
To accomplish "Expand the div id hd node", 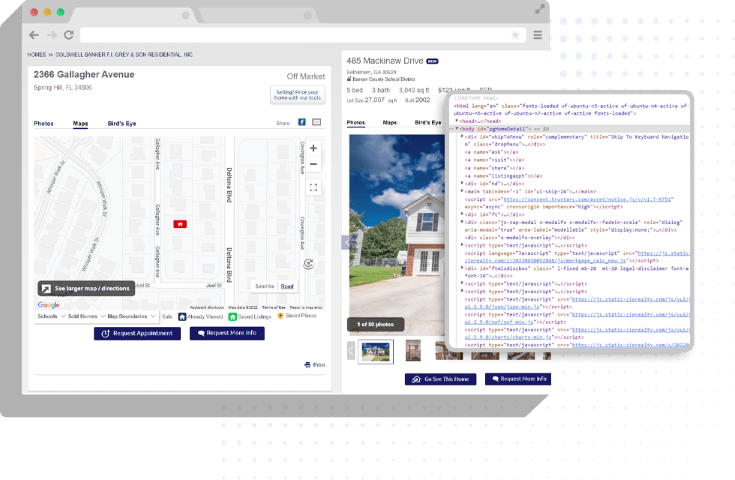I will pyautogui.click(x=462, y=183).
